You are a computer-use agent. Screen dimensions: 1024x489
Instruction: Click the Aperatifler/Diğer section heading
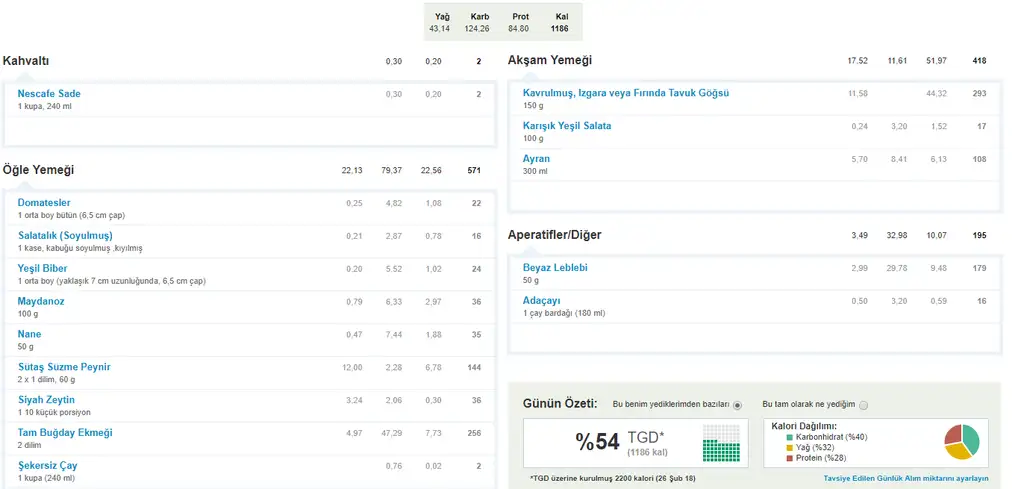[555, 236]
